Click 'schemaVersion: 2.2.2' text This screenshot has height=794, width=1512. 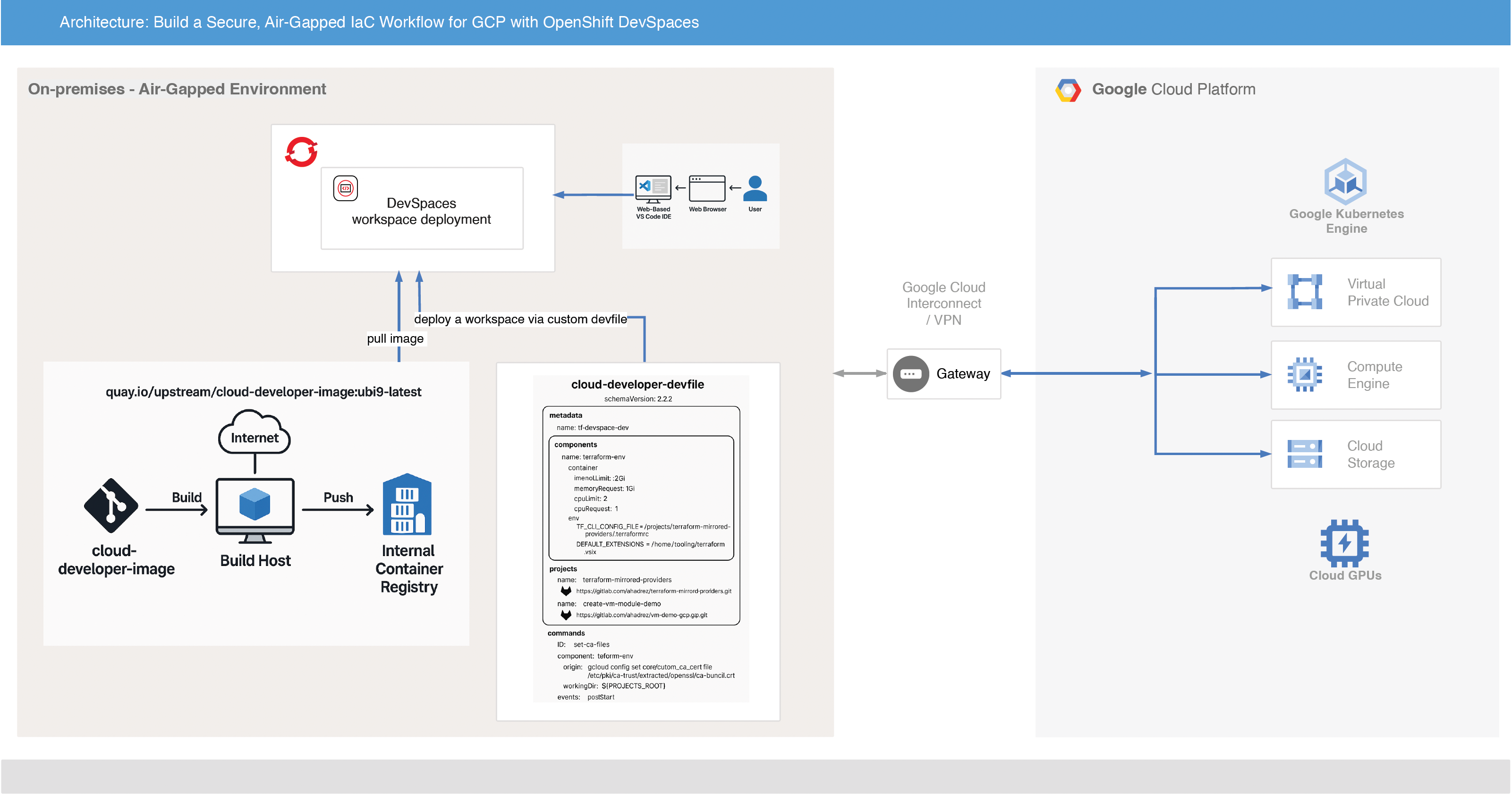(x=638, y=399)
